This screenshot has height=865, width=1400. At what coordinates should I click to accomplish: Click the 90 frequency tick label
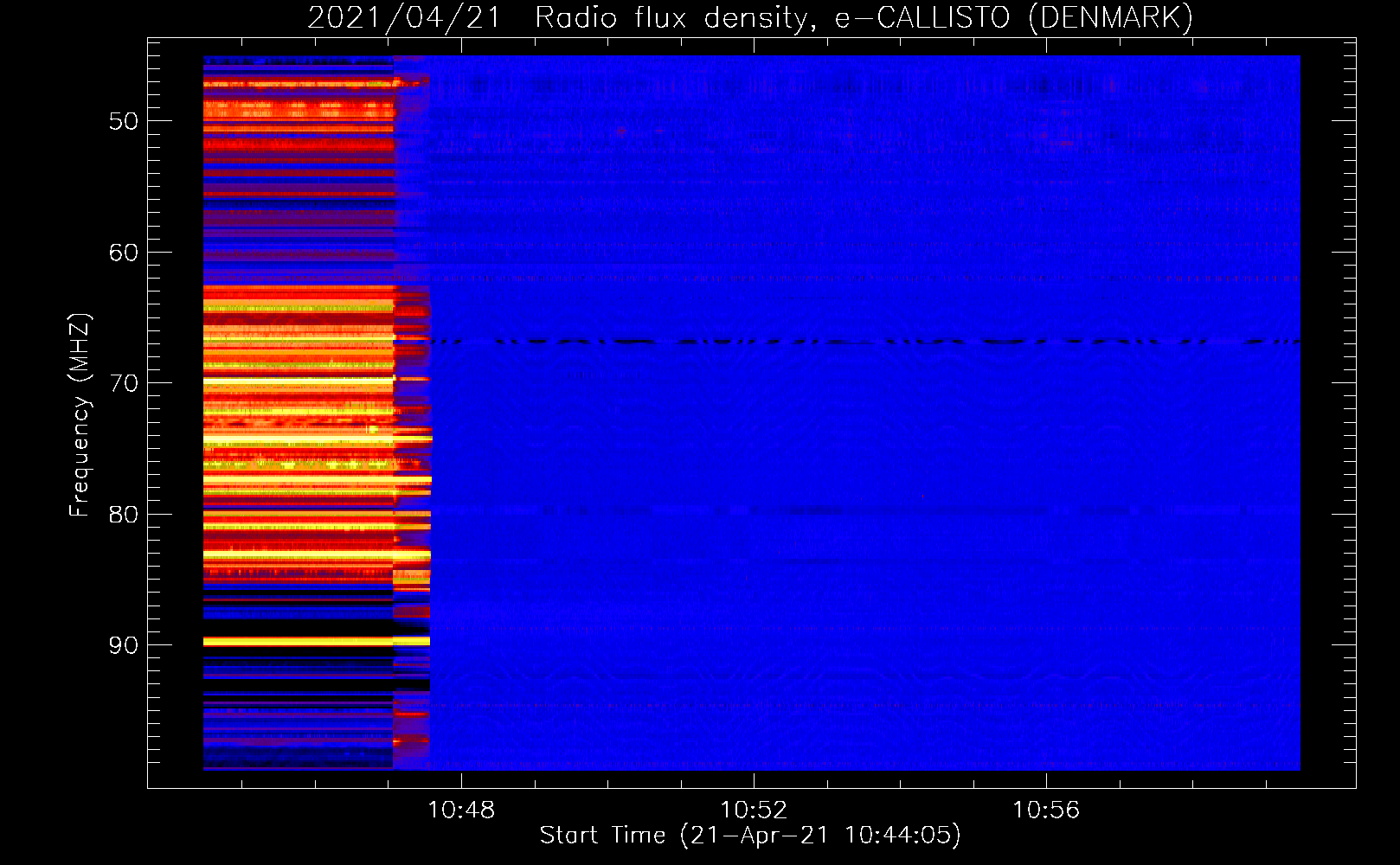124,645
